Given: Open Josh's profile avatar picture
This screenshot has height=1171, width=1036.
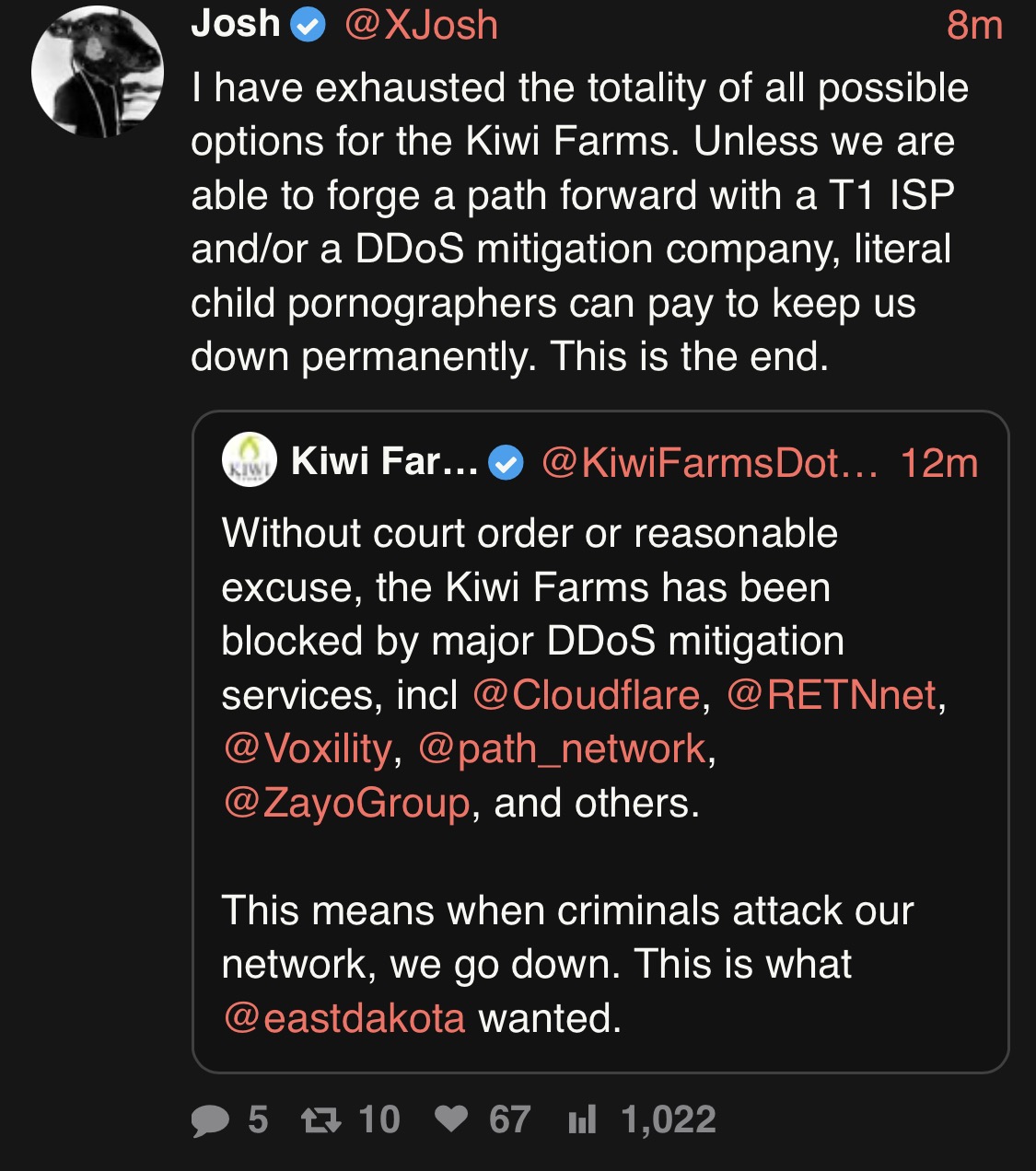Looking at the screenshot, I should (97, 72).
